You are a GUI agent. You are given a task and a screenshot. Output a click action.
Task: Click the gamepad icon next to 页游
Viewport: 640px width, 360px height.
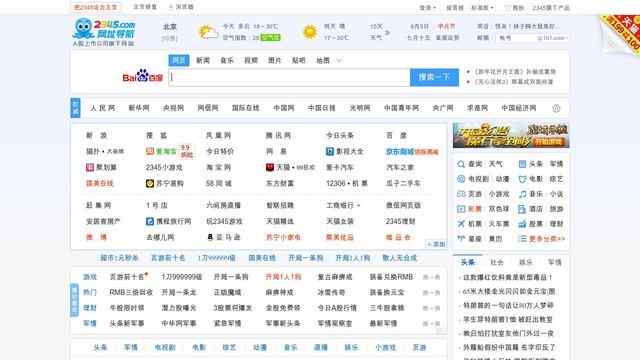point(461,194)
